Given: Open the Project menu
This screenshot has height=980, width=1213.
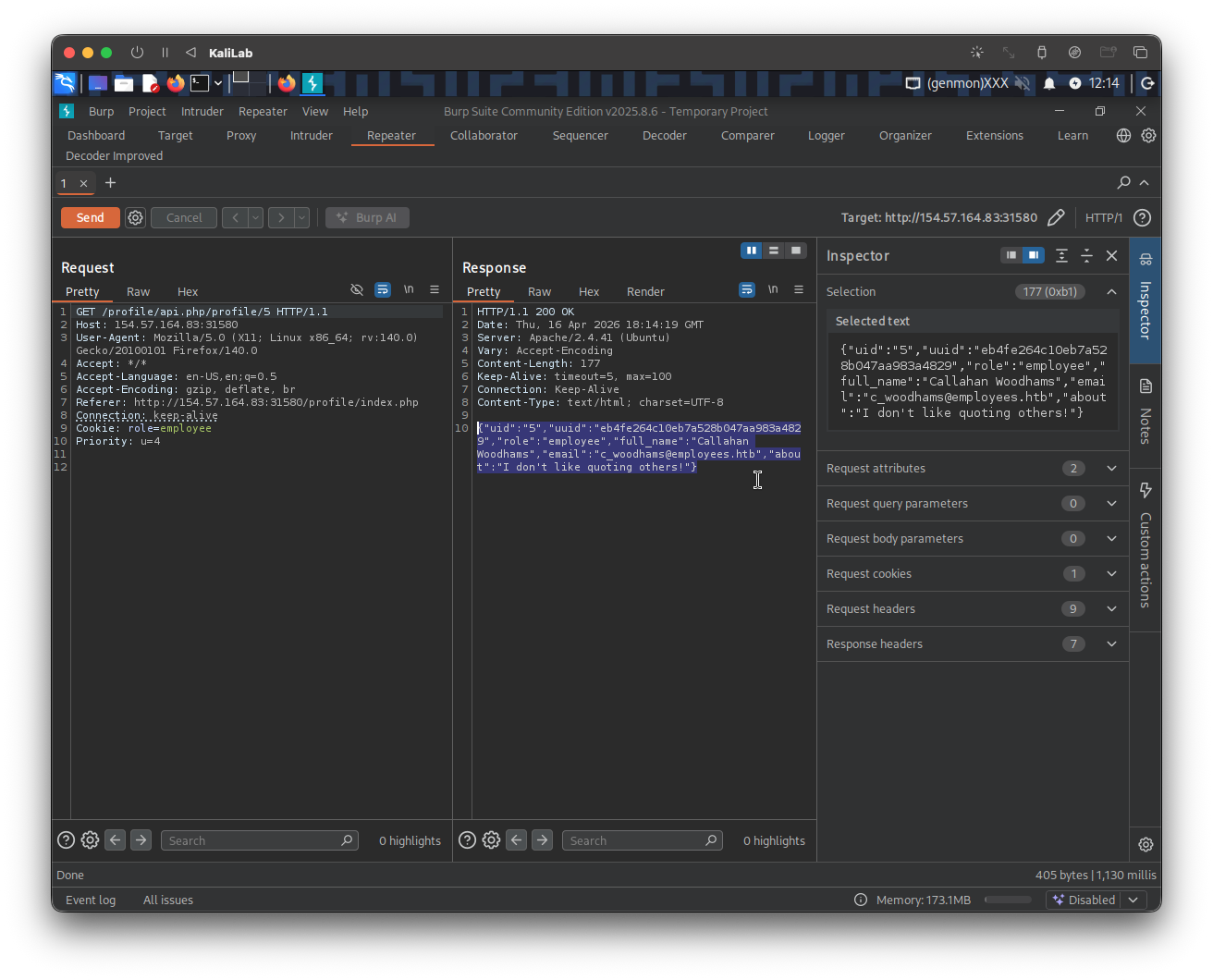Looking at the screenshot, I should [x=147, y=111].
